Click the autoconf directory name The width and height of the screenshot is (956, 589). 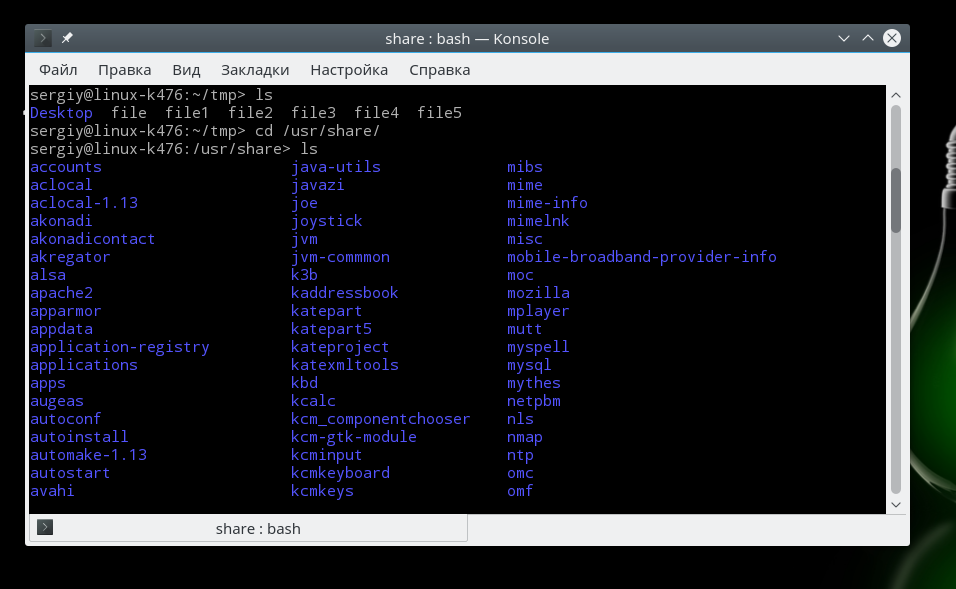tap(66, 419)
